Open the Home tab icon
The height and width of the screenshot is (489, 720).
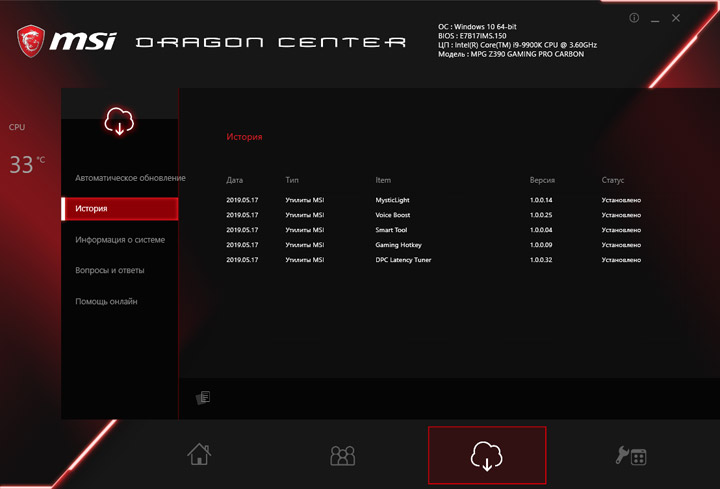point(199,454)
